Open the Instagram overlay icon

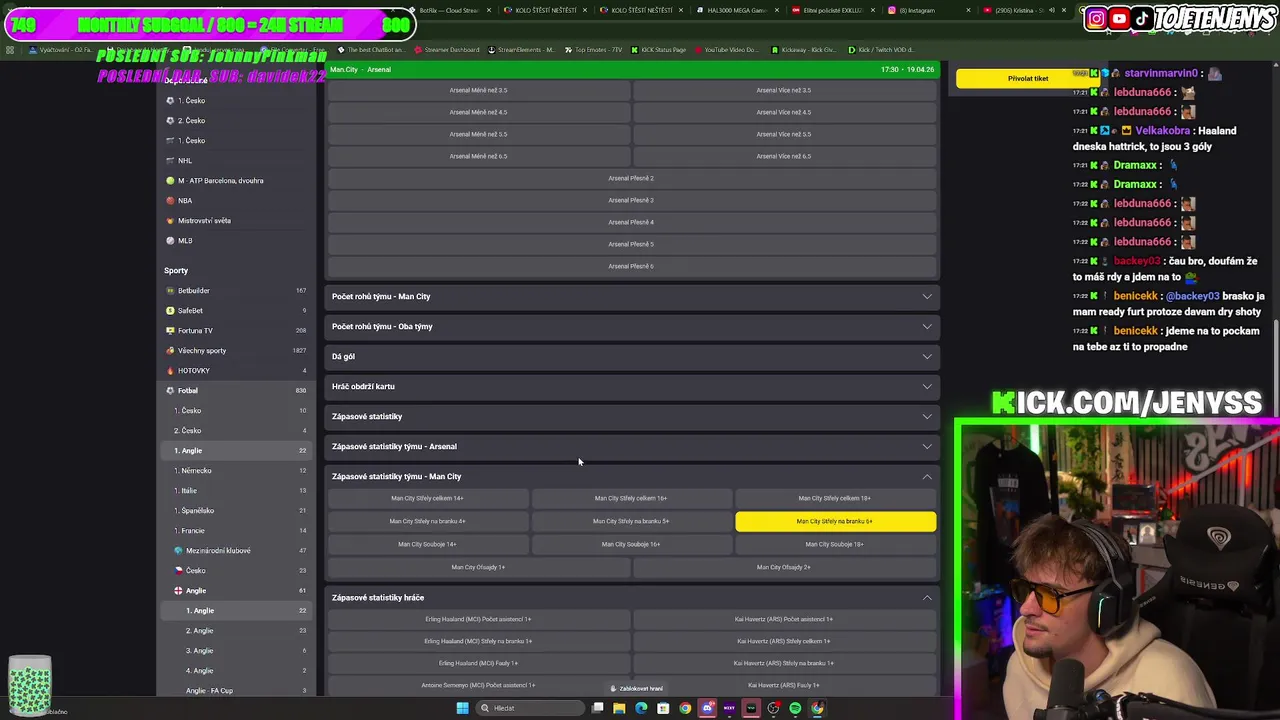[x=1096, y=18]
